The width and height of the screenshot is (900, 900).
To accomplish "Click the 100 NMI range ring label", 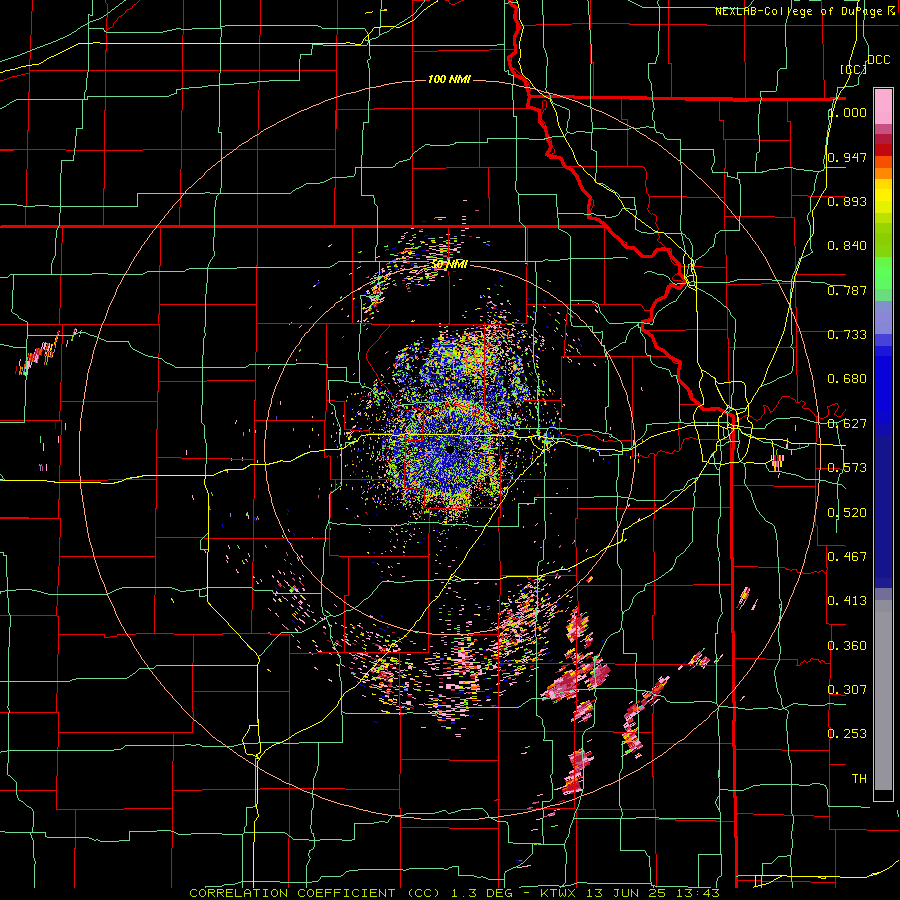I will [x=449, y=79].
